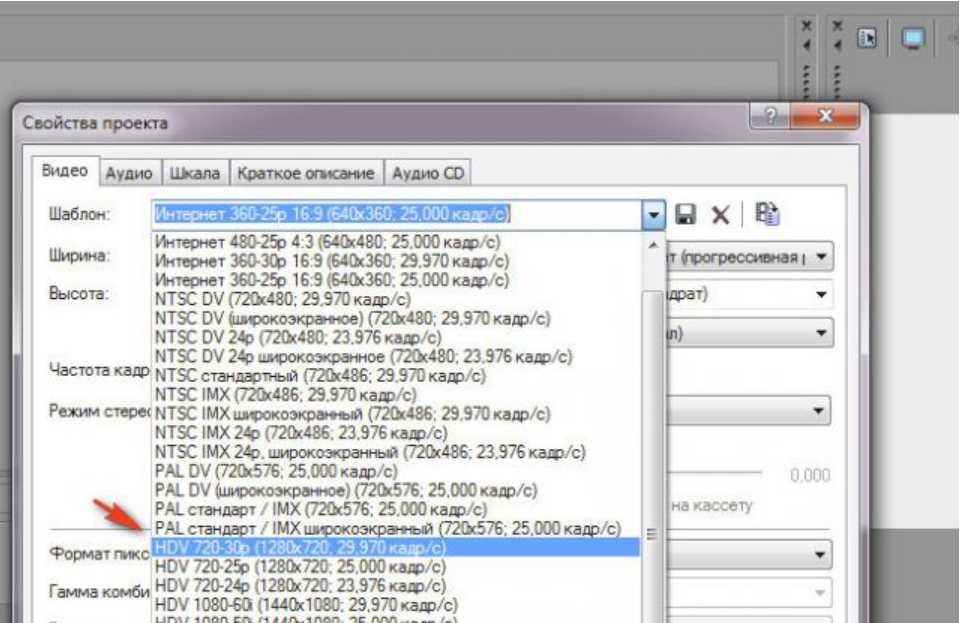Screen dimensions: 964x623
Task: Close the Свойства проекта dialog
Action: click(826, 119)
